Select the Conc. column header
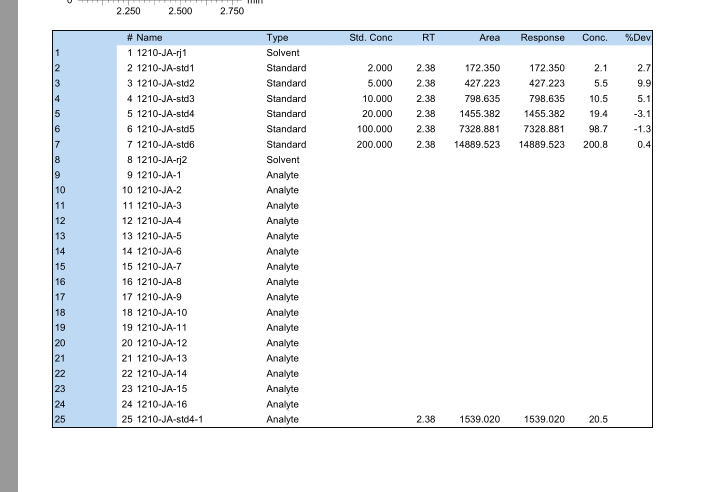Image resolution: width=724 pixels, height=492 pixels. point(594,37)
